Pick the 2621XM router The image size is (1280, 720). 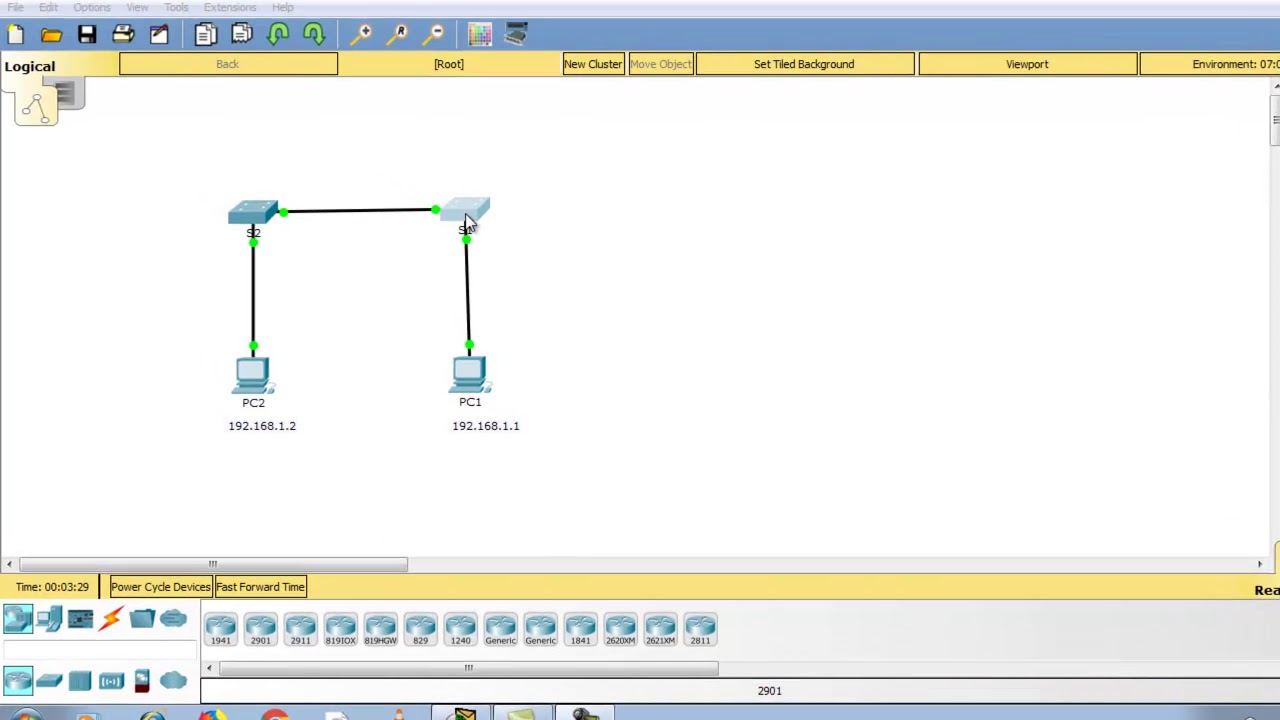pos(660,629)
